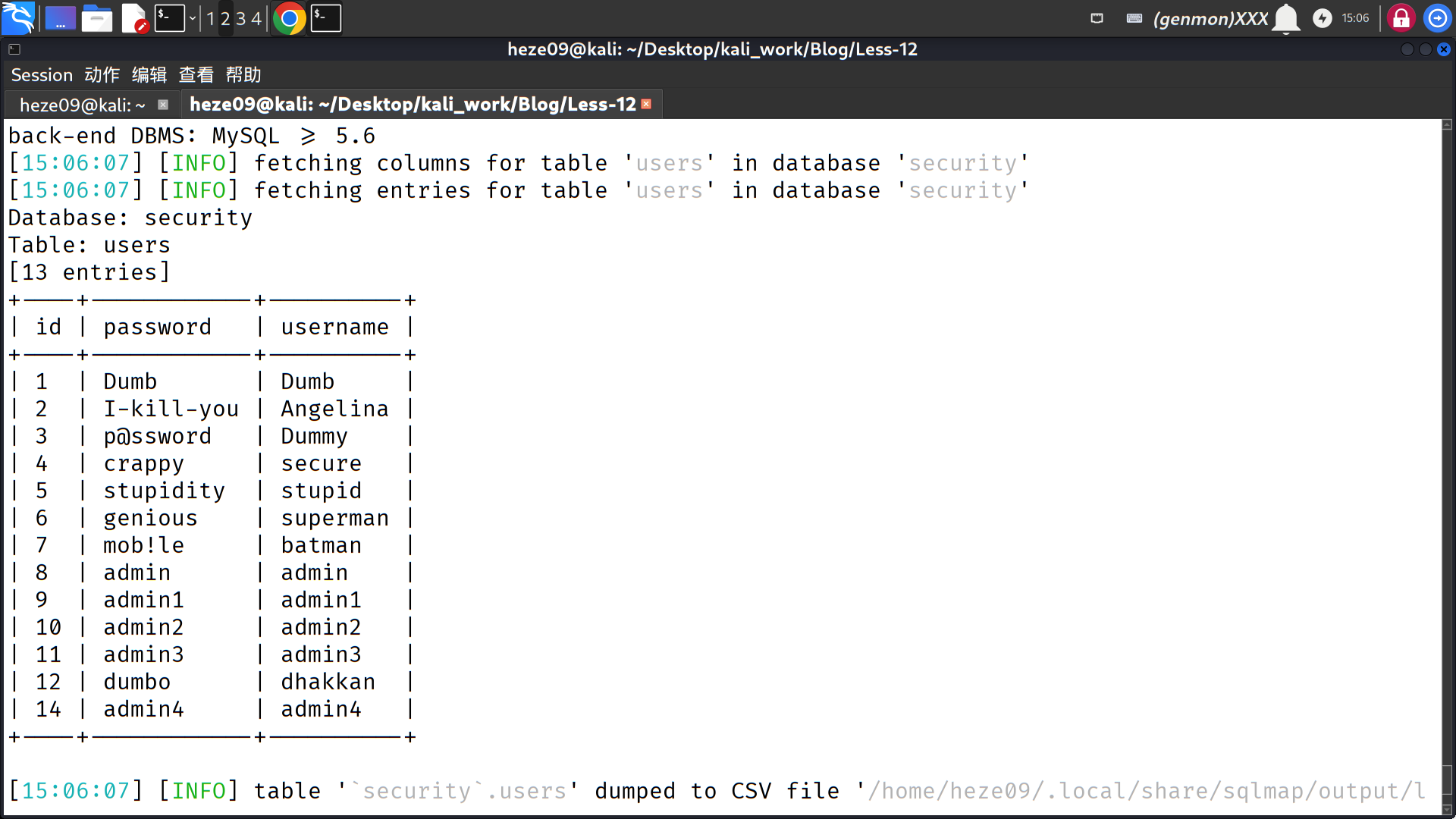
Task: Close the Less-12 terminal tab
Action: (x=646, y=104)
